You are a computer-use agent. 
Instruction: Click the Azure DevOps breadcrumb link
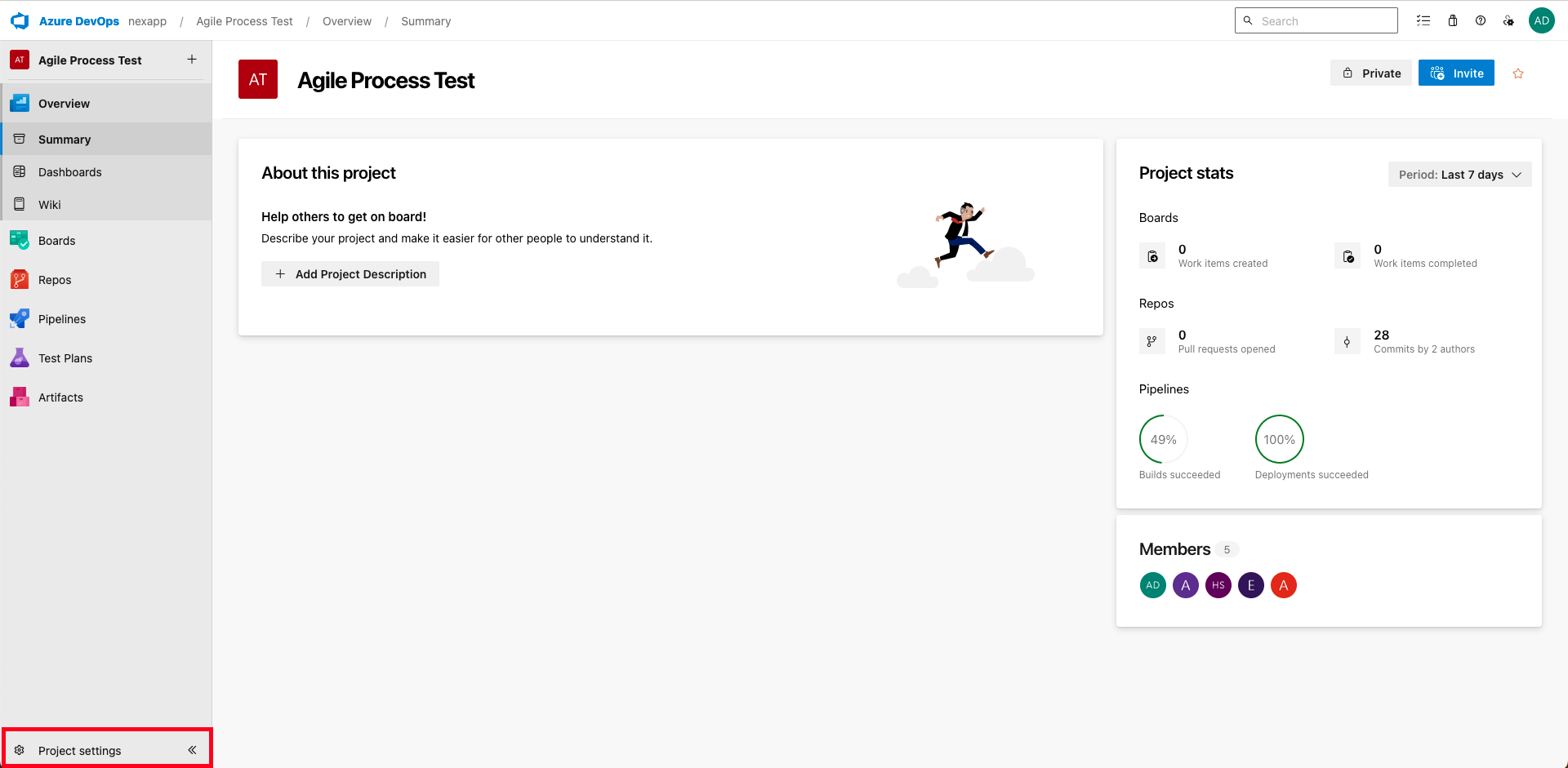pyautogui.click(x=79, y=21)
